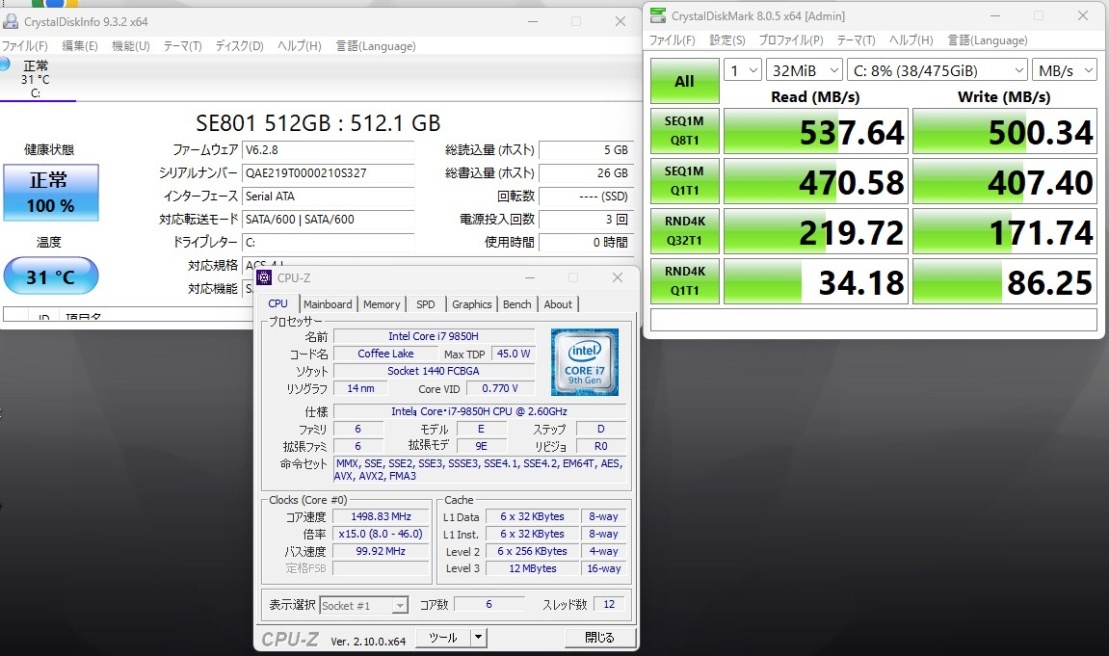
Task: Click multiplier value x15.0 (8.0 - 46.0)
Action: pyautogui.click(x=381, y=534)
